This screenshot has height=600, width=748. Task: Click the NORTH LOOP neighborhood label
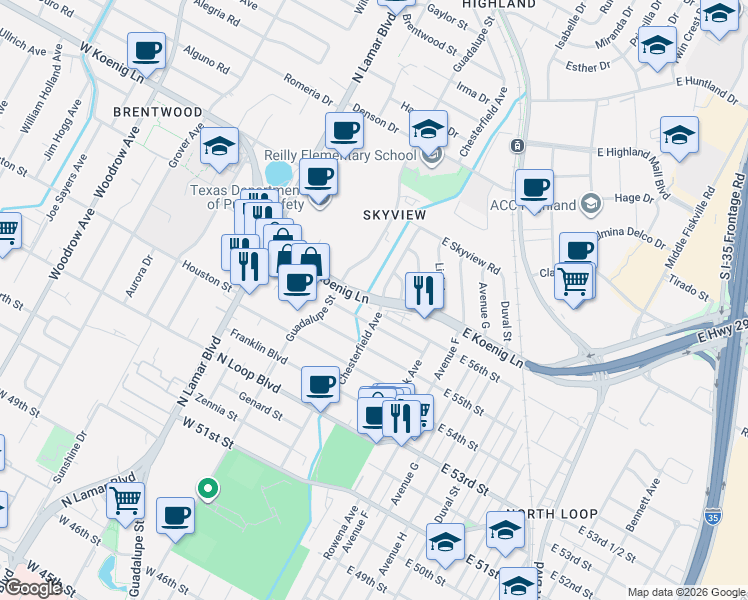point(552,514)
